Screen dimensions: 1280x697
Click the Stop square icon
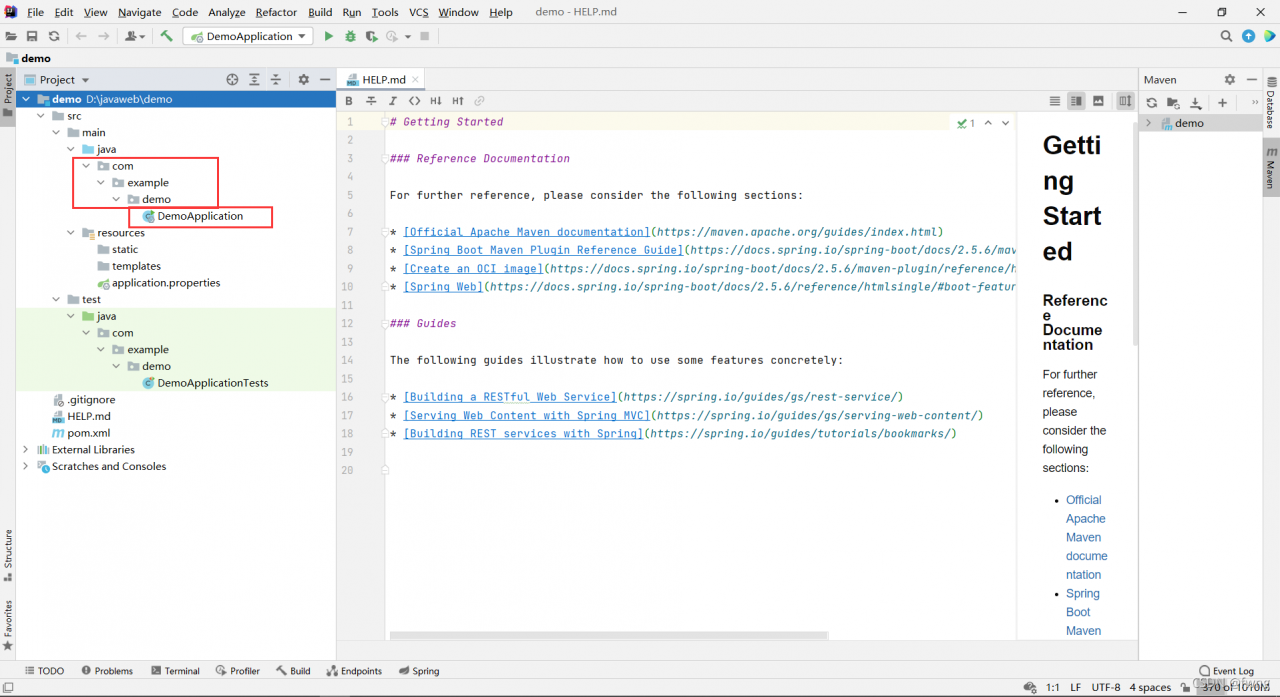tap(424, 36)
